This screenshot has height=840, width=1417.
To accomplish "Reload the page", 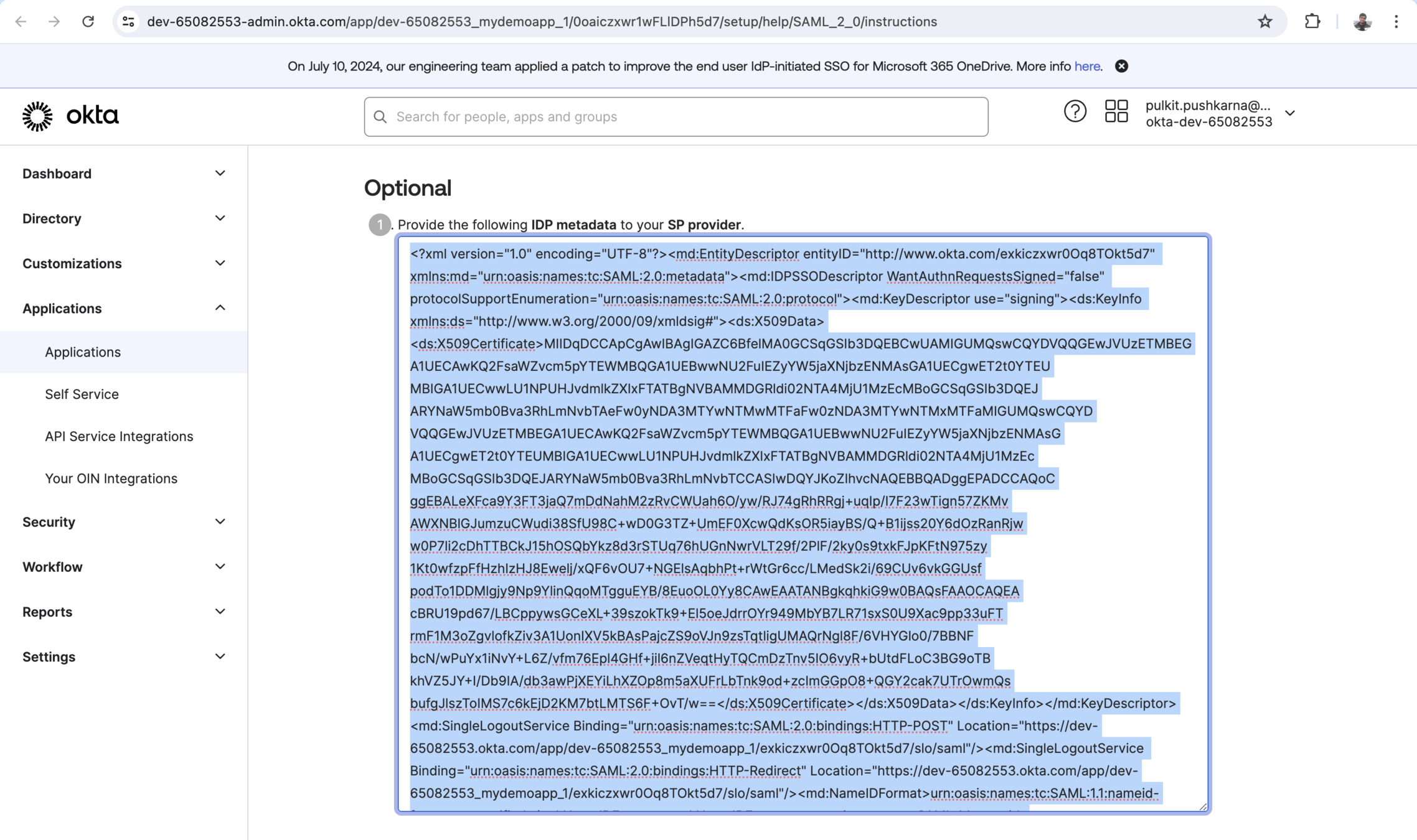I will 88,22.
